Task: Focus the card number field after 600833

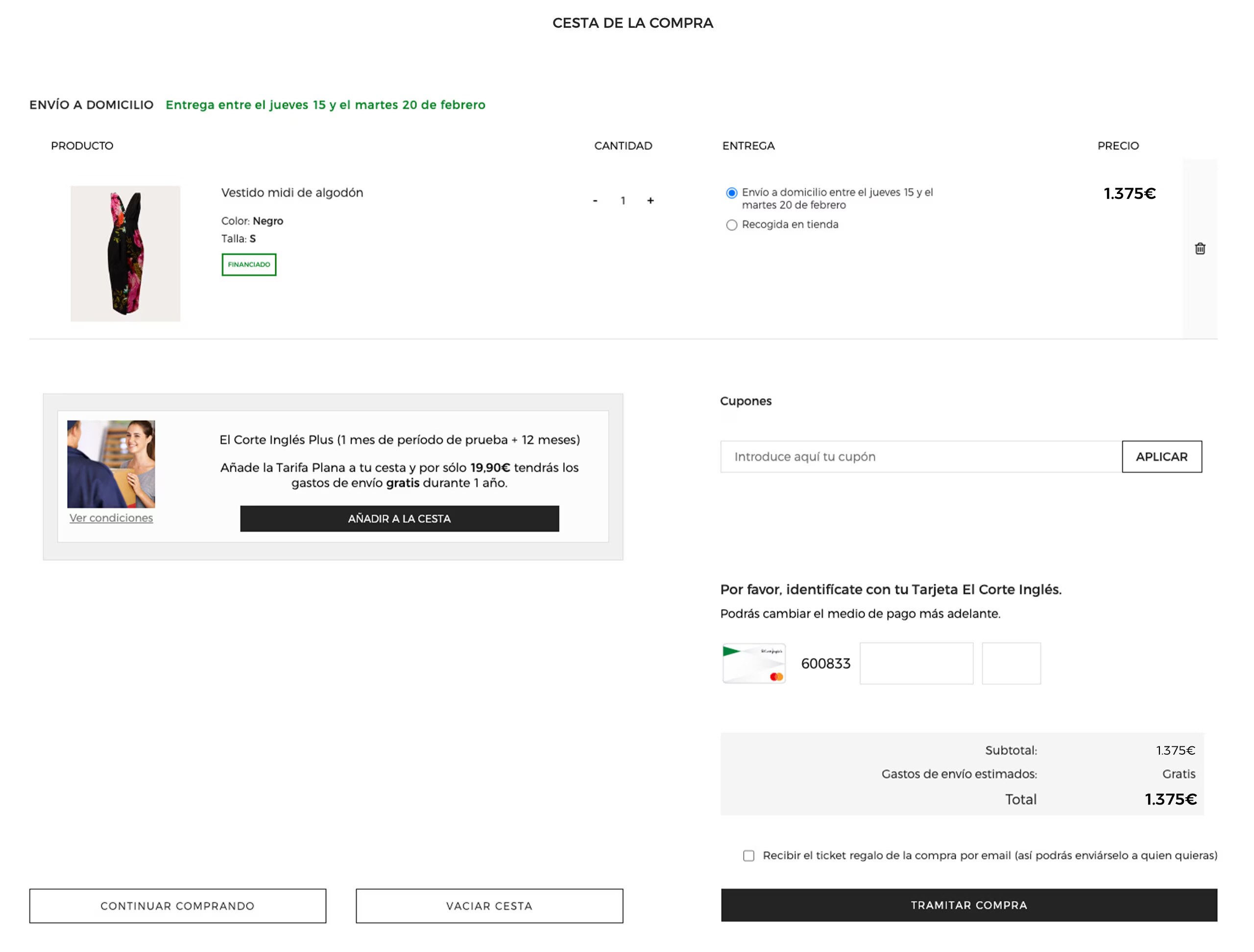Action: click(x=916, y=663)
